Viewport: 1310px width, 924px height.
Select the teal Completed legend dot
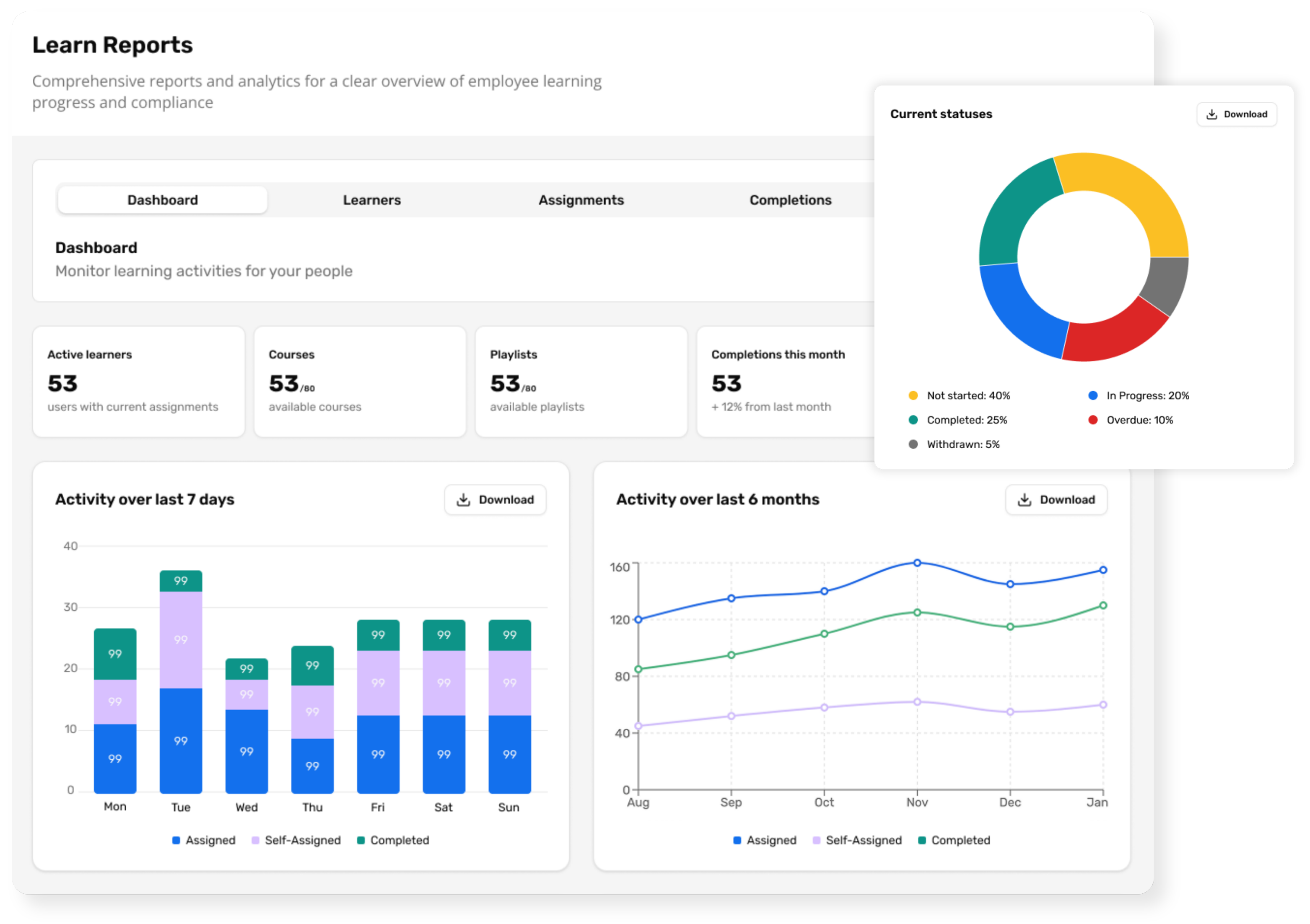pyautogui.click(x=913, y=420)
